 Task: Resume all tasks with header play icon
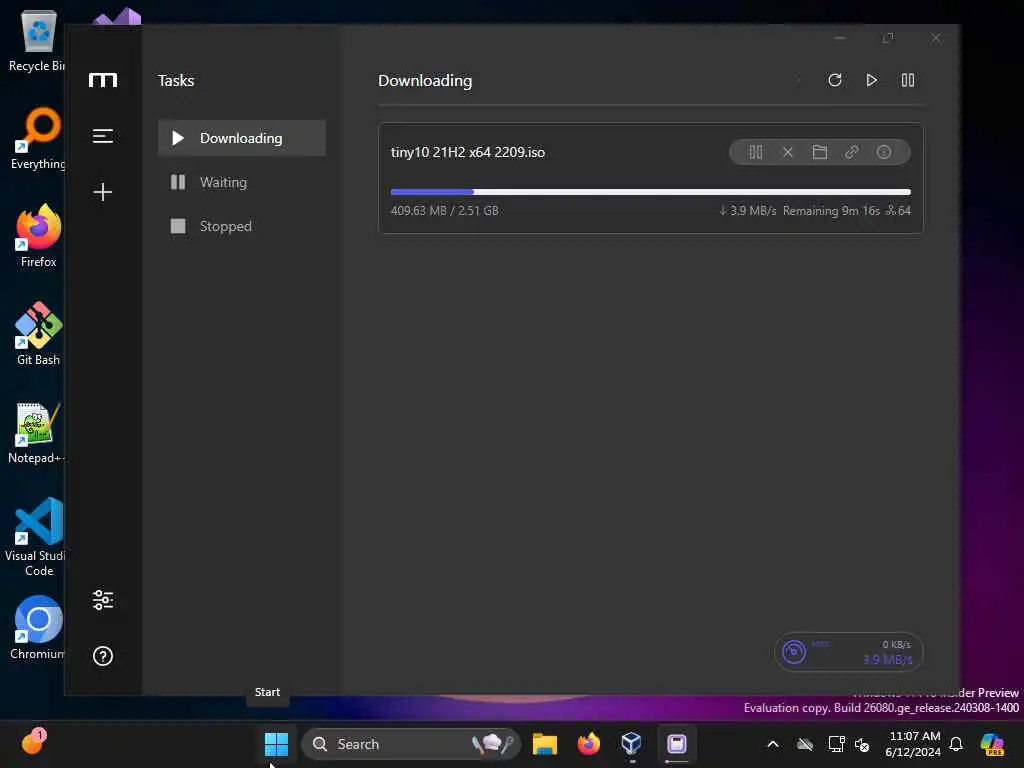[871, 80]
